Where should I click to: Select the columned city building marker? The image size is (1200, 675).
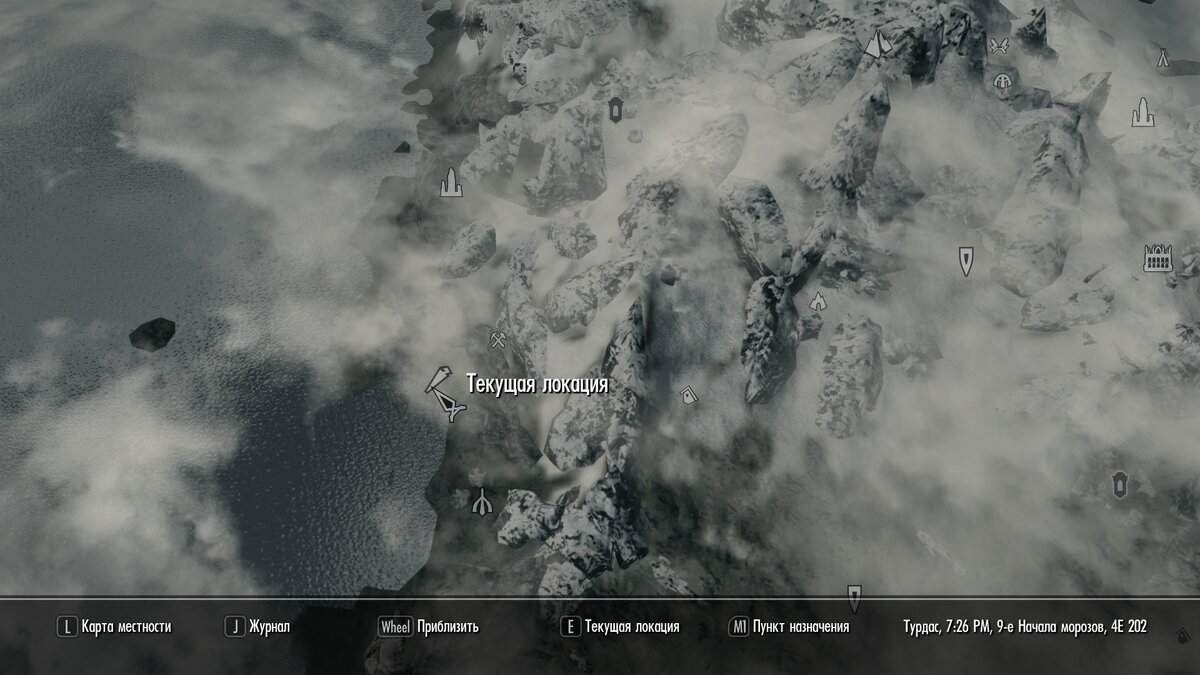(x=1157, y=258)
